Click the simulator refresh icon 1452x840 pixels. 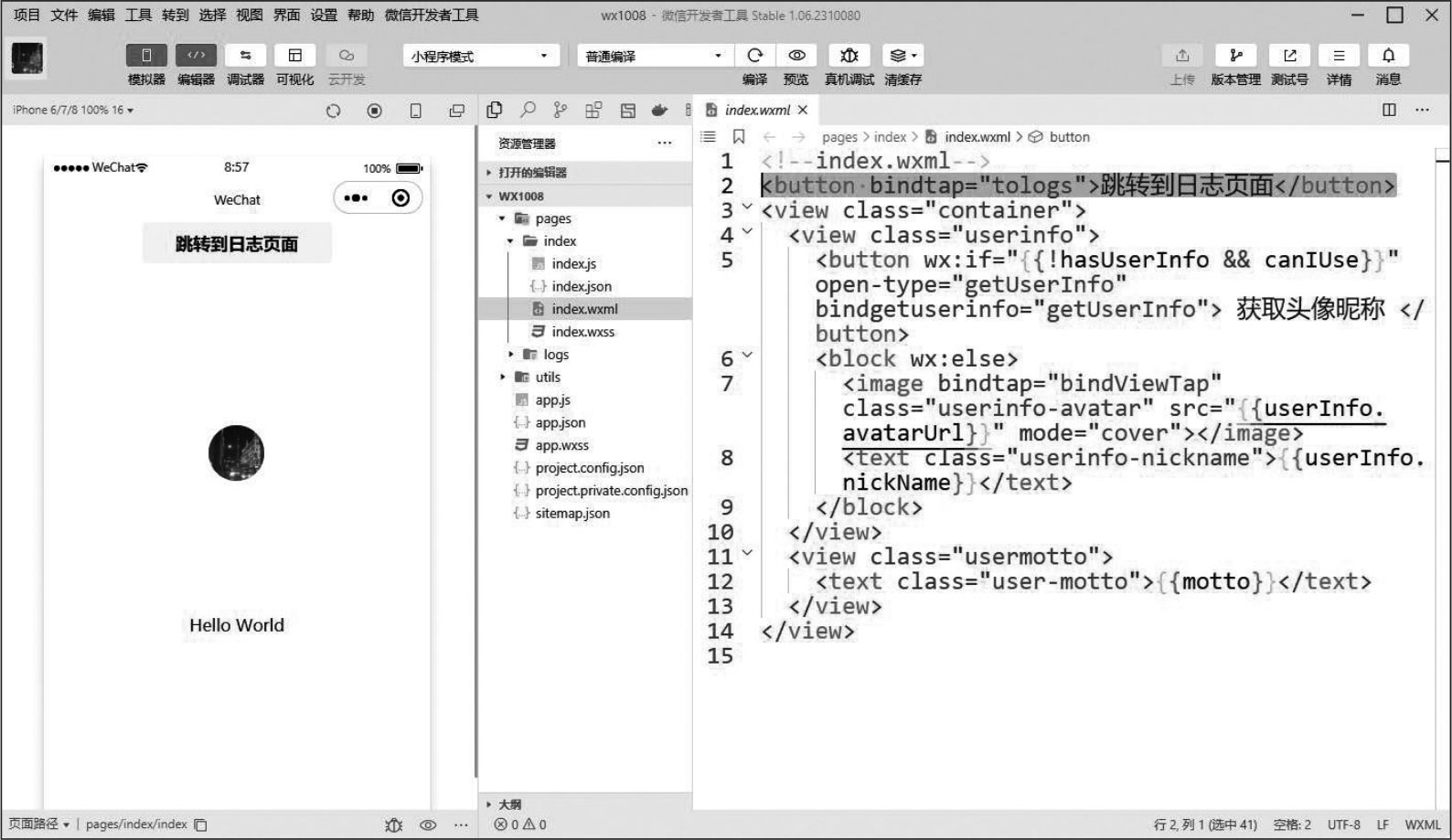[x=333, y=111]
